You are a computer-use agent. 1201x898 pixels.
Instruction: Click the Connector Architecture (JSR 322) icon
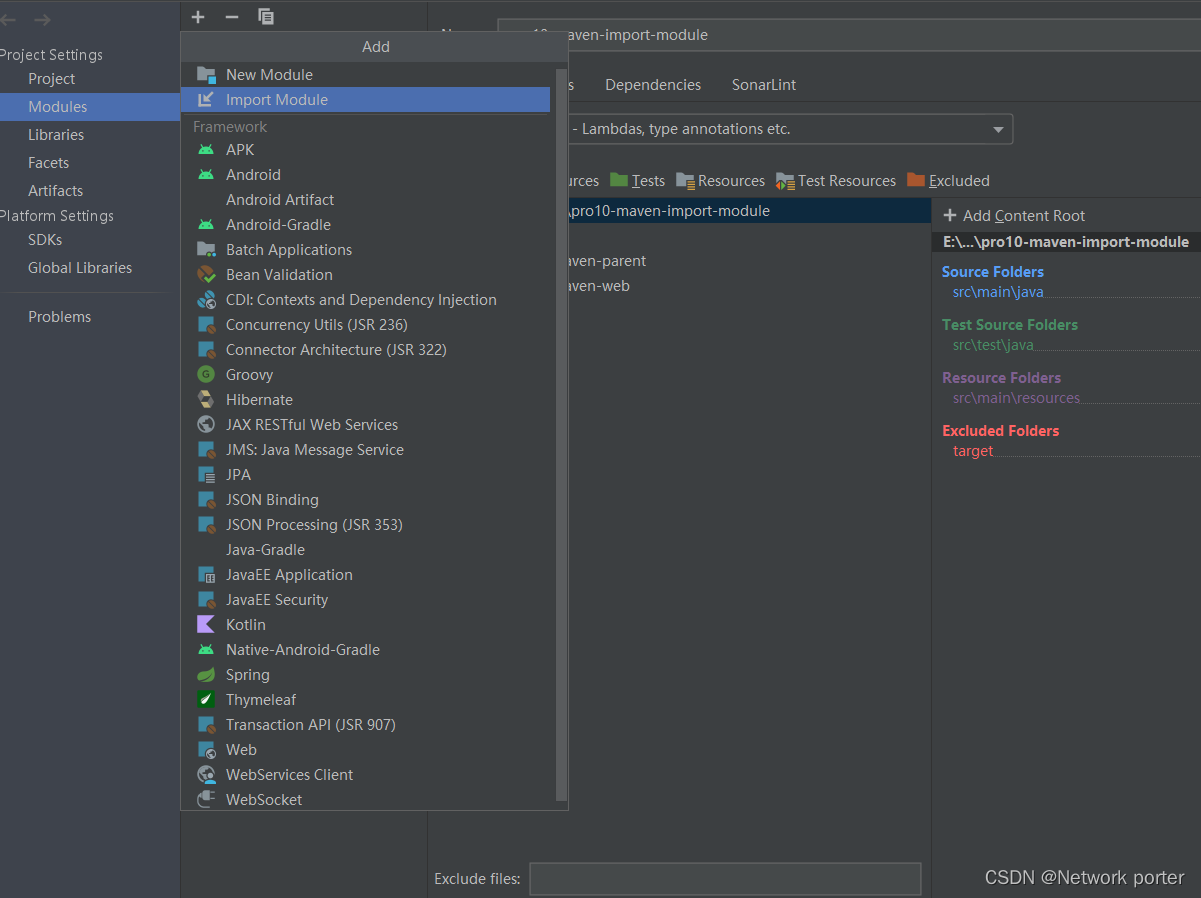click(x=206, y=350)
